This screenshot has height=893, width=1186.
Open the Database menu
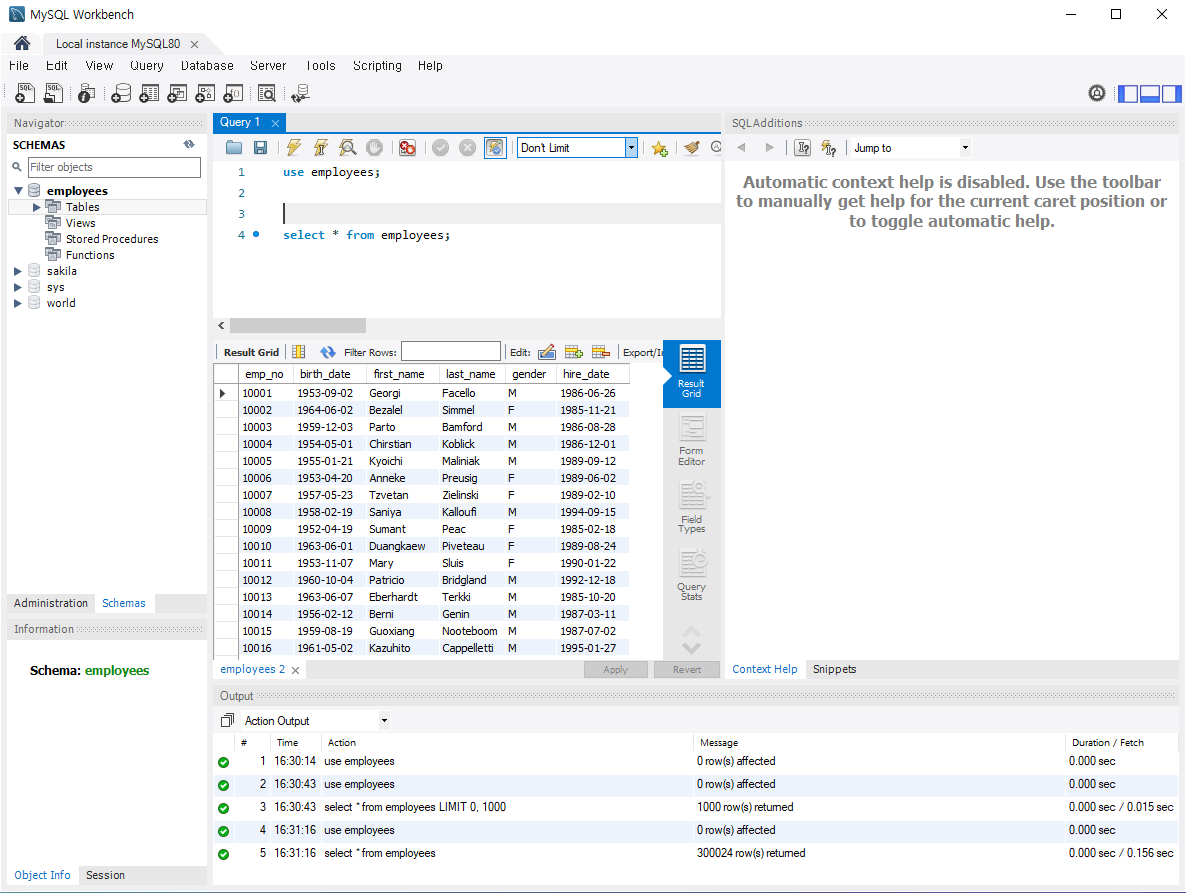pos(207,66)
